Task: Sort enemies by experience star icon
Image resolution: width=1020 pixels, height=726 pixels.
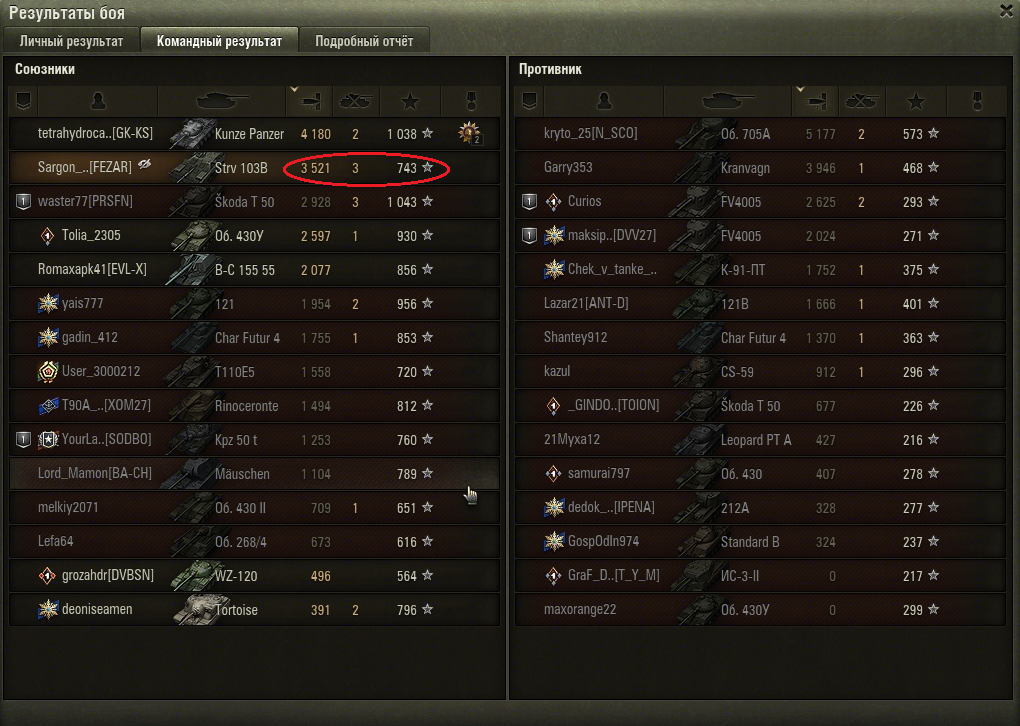Action: tap(916, 101)
